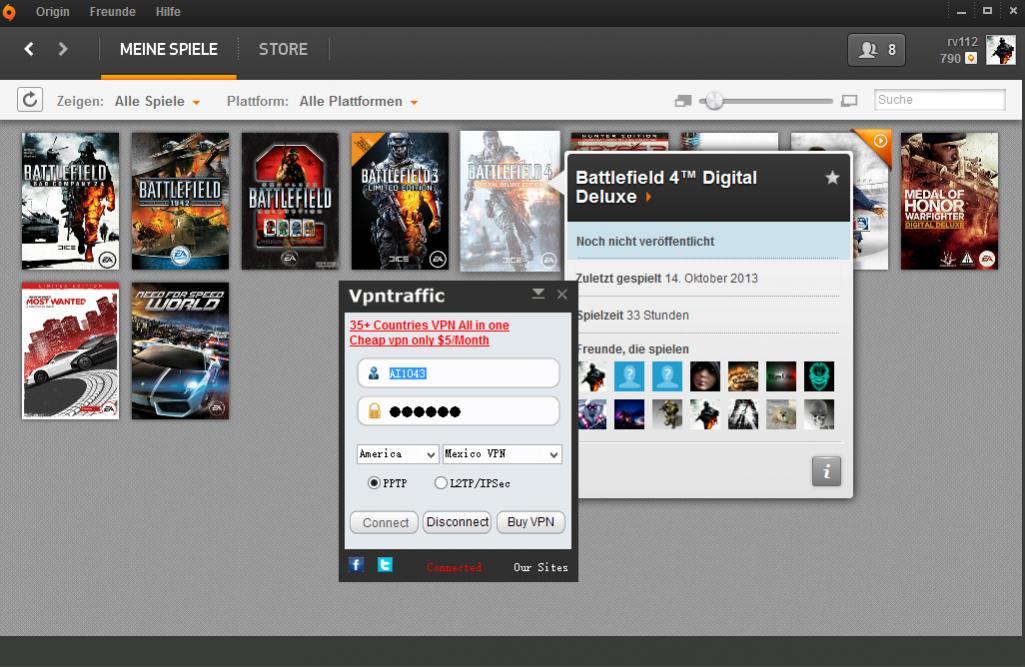The image size is (1025, 667).
Task: Open the Facebook icon in Vpntraffic
Action: click(356, 564)
